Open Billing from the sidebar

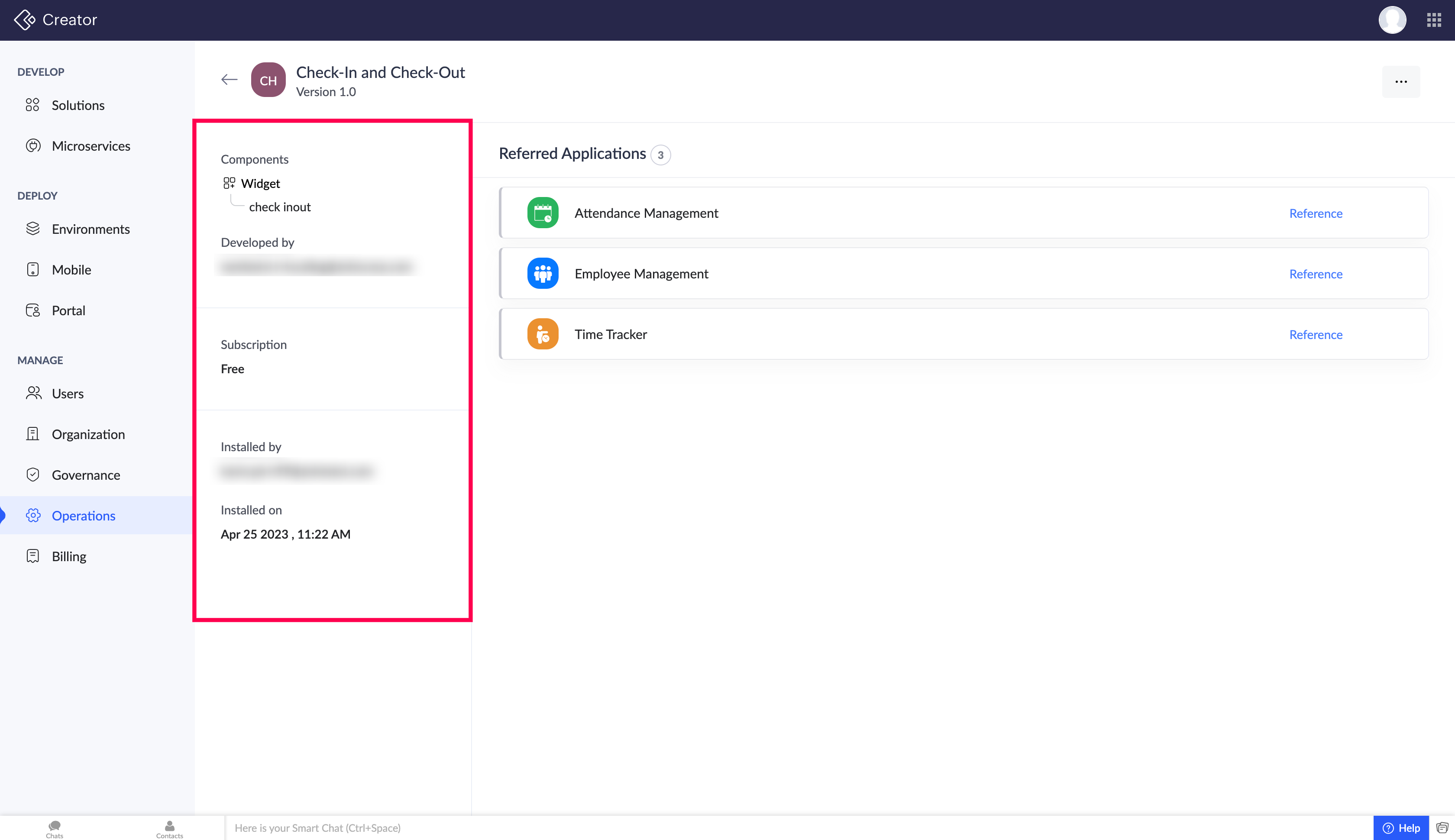[69, 556]
